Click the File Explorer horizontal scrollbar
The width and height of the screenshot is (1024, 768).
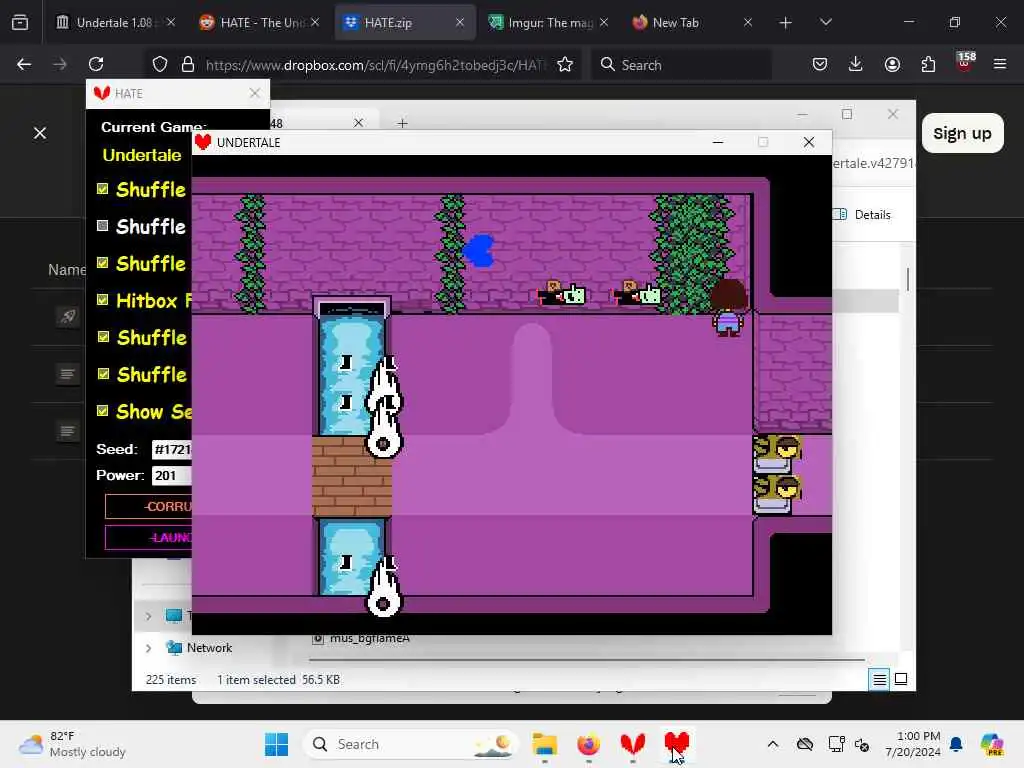[x=586, y=660]
